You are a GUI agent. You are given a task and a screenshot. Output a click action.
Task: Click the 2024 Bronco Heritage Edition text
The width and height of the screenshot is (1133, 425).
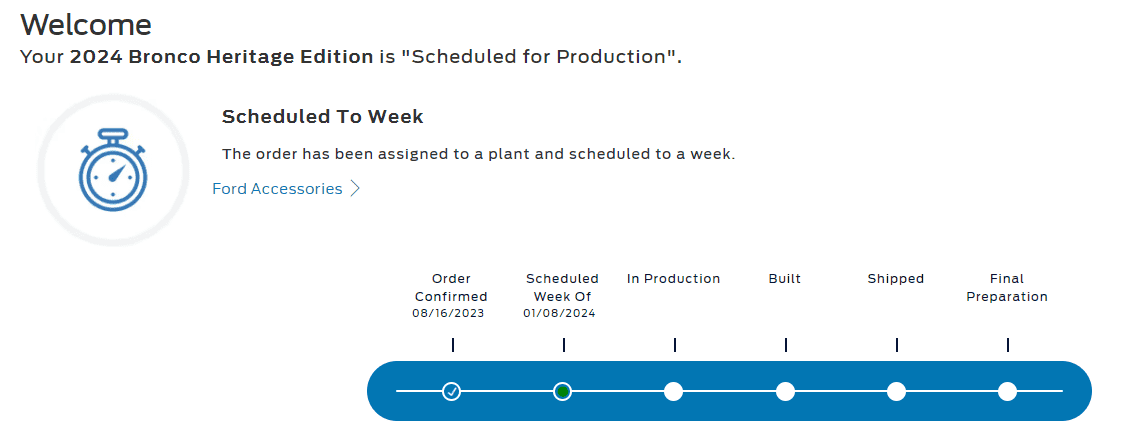click(x=222, y=57)
